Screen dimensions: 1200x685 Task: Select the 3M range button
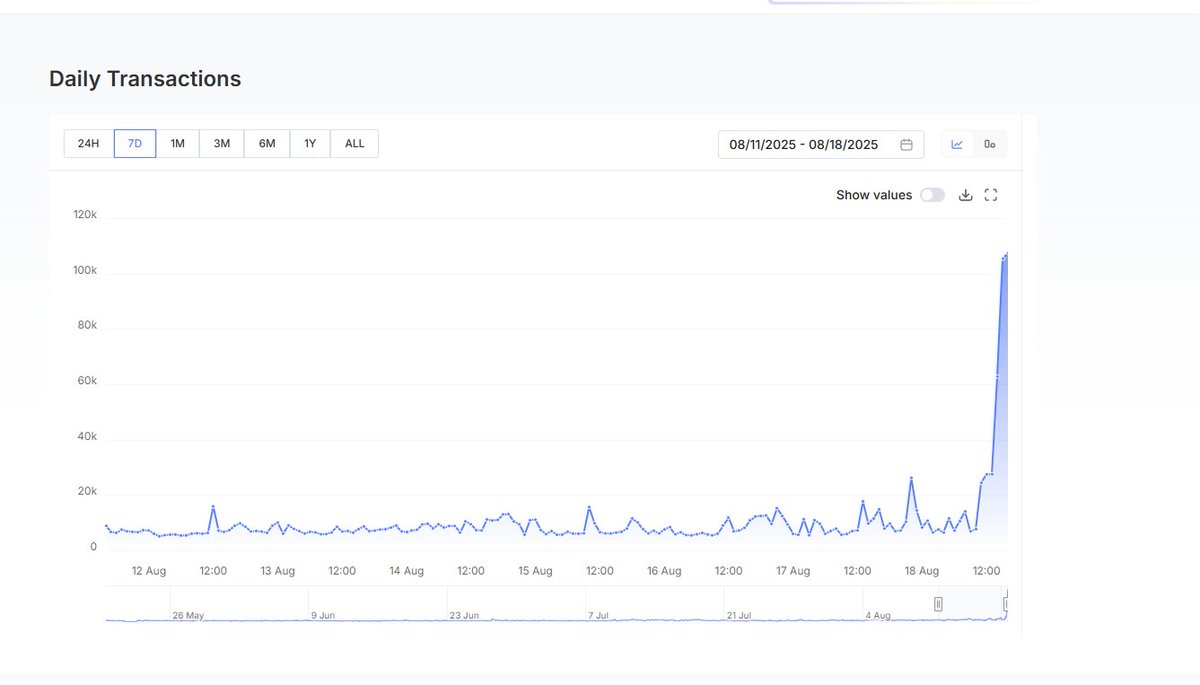(x=221, y=143)
